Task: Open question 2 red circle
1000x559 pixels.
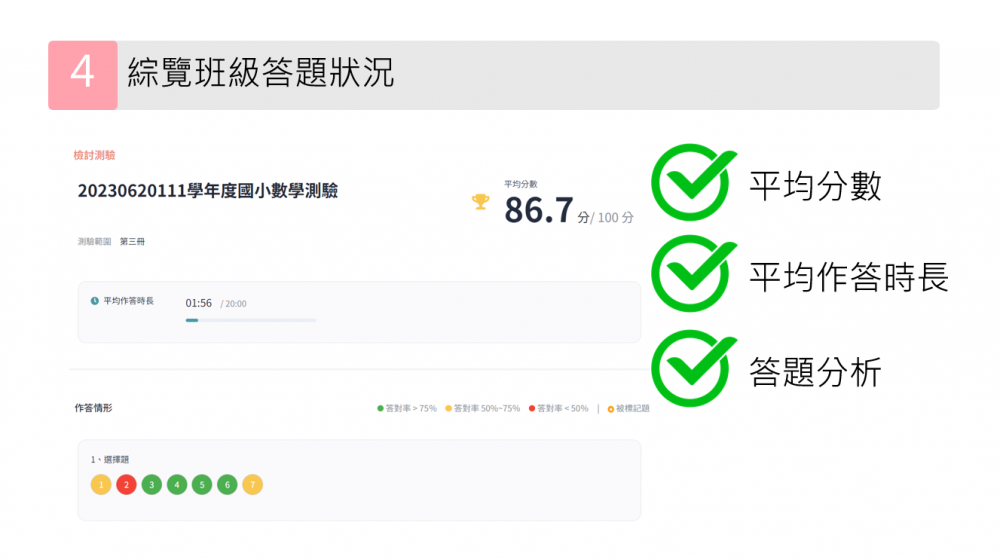Action: pyautogui.click(x=126, y=485)
